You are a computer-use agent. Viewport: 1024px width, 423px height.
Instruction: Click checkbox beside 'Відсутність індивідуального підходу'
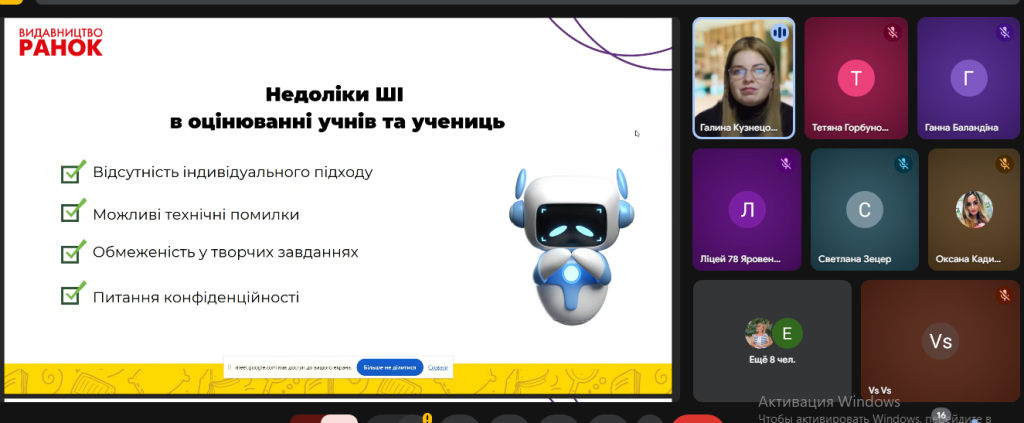click(x=72, y=172)
